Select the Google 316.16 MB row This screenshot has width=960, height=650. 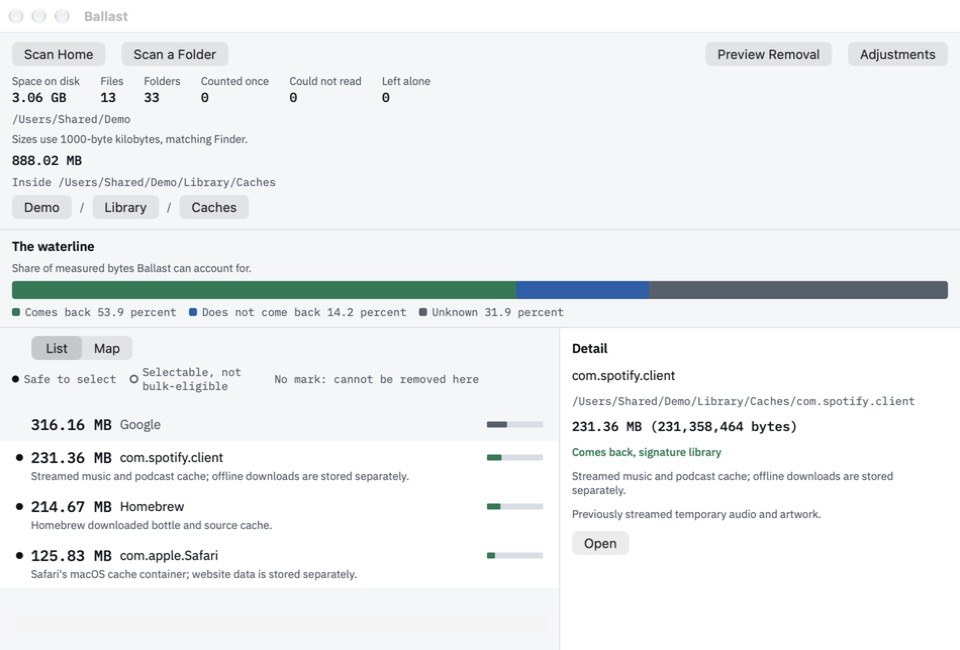coord(279,424)
